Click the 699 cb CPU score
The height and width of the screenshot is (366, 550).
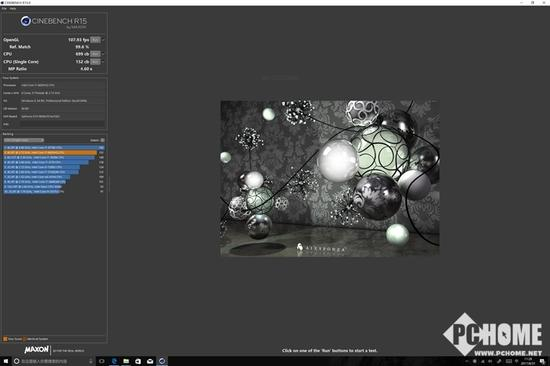(82, 54)
